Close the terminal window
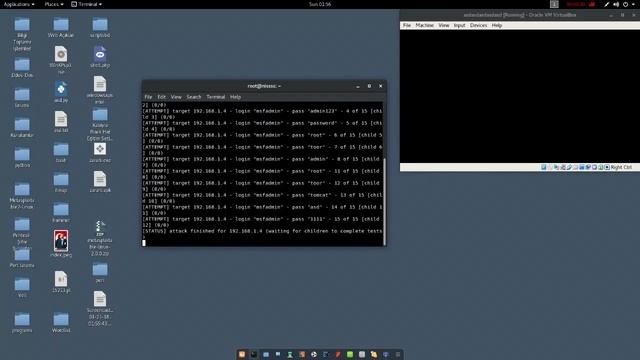The height and width of the screenshot is (360, 640). point(380,86)
